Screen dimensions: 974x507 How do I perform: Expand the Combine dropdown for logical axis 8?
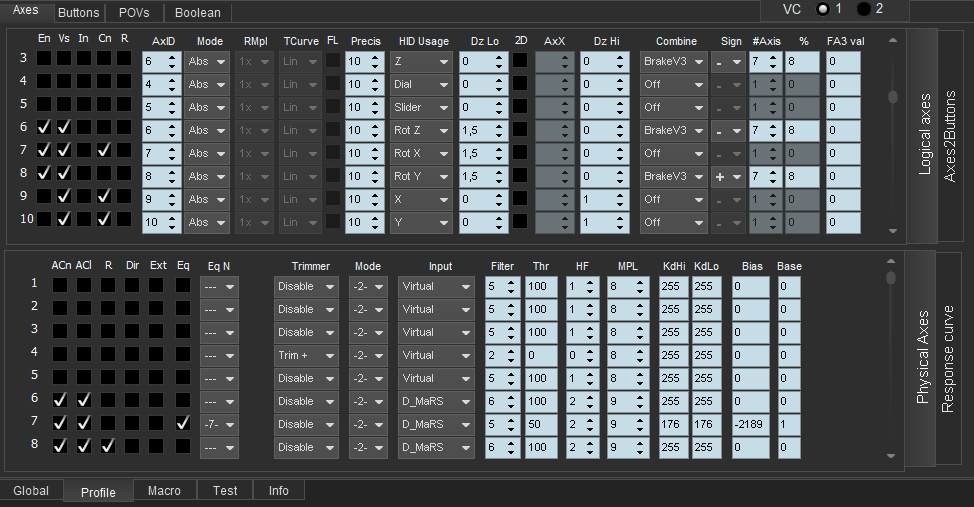(672, 176)
